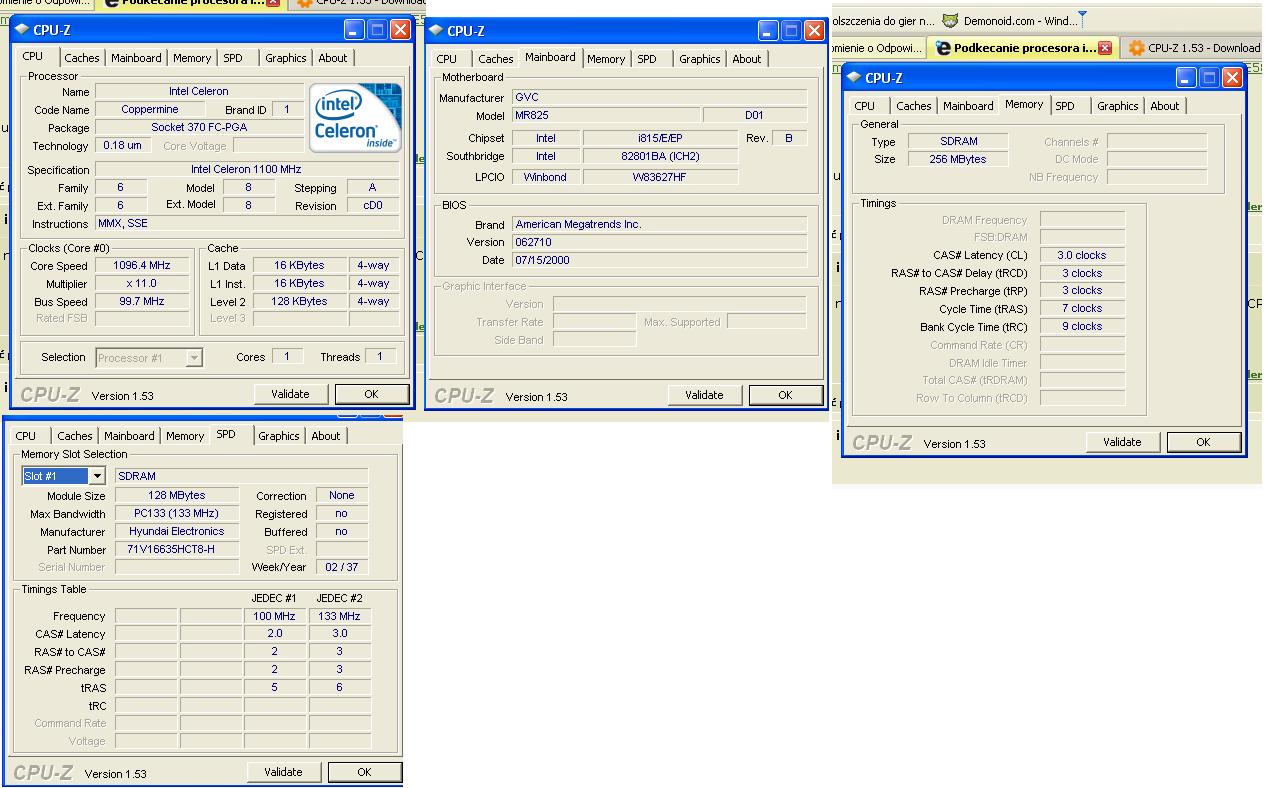Click the CPU-Z title icon in the CPU window
1270x788 pixels.
pos(22,30)
